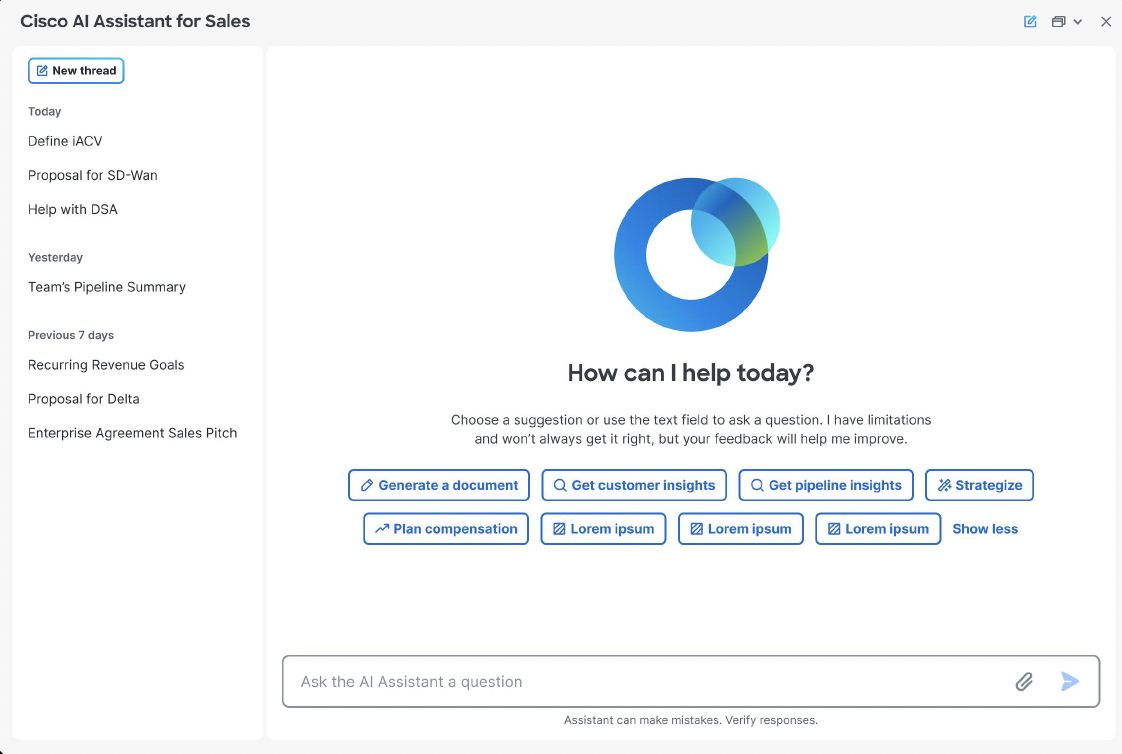Click the paperclip attachment icon
The width and height of the screenshot is (1122, 754).
point(1024,682)
